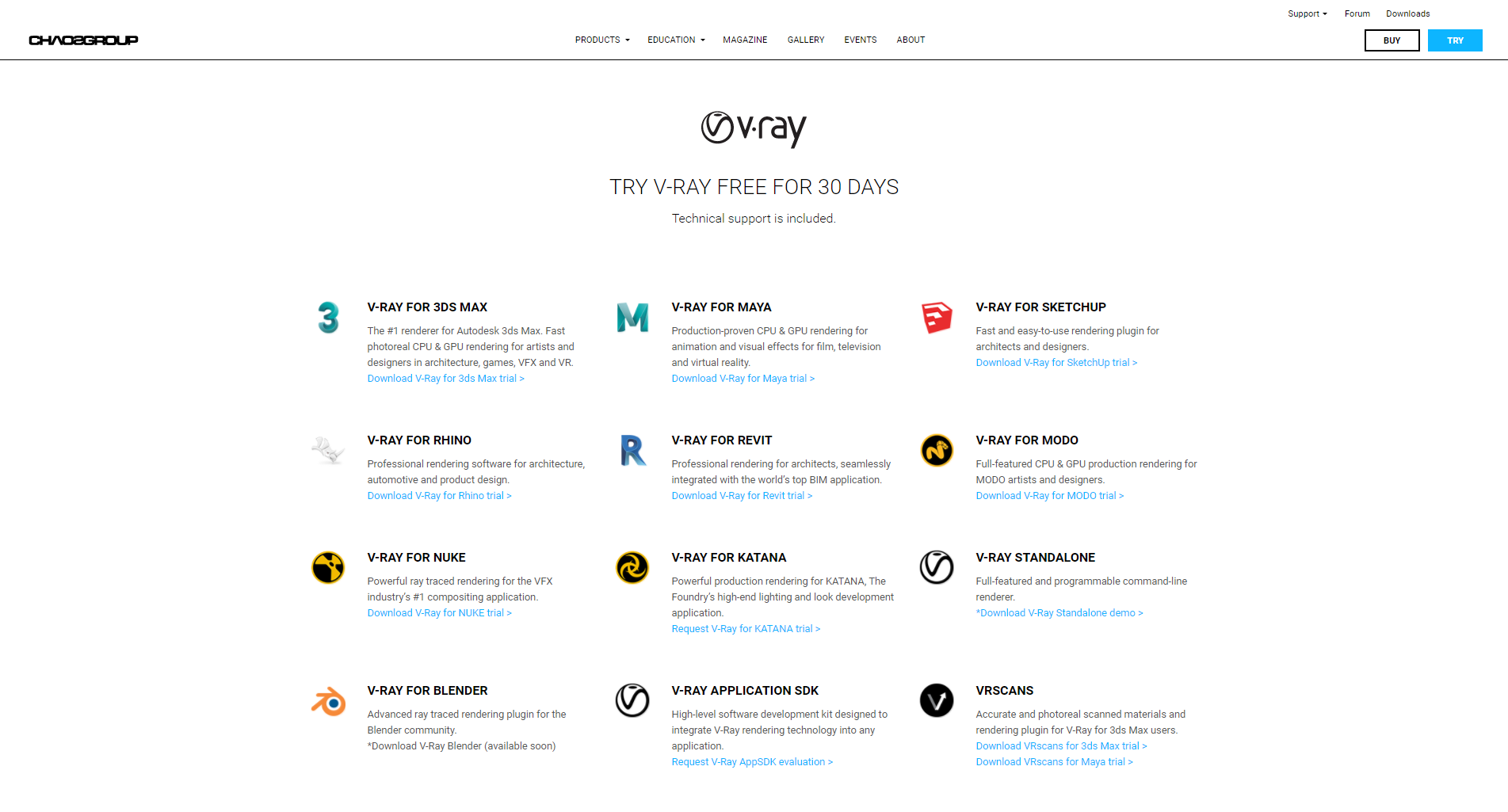
Task: Click the black VRscans icon
Action: (936, 701)
